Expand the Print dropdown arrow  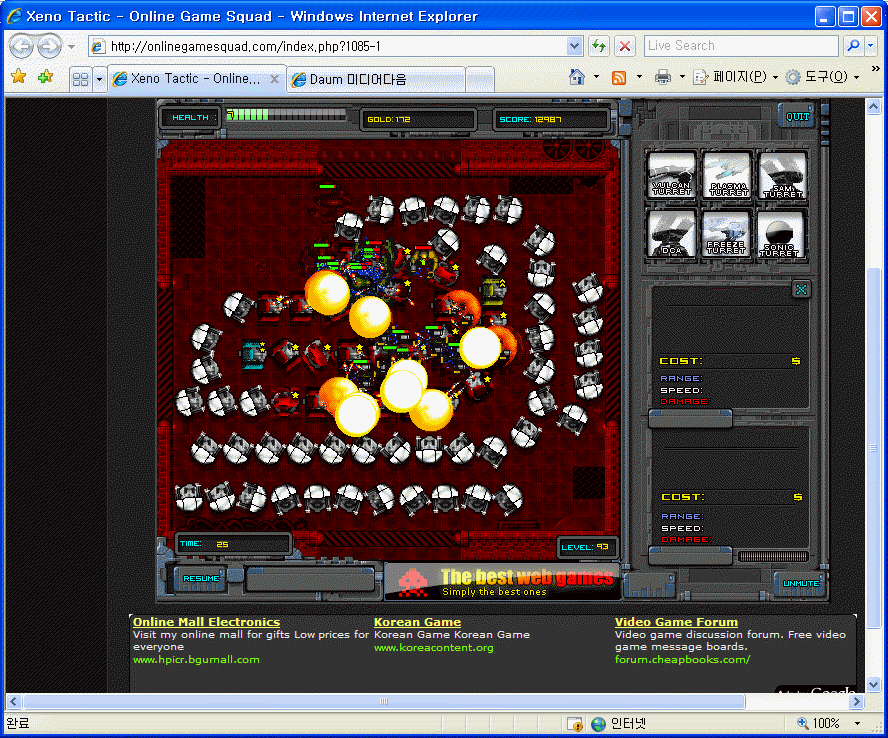[x=682, y=77]
